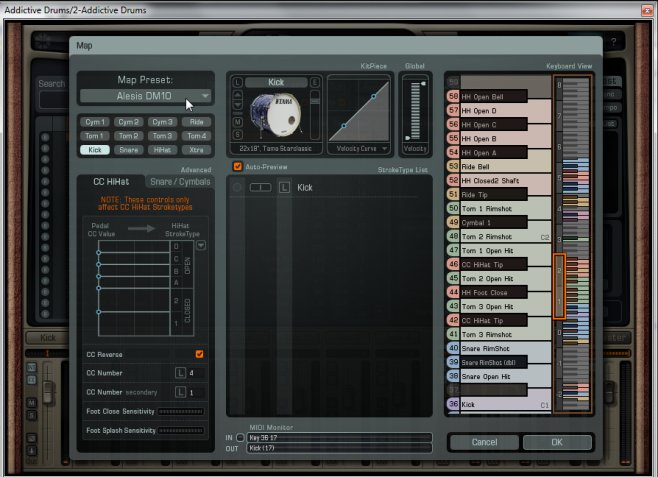Click the MIDI Monitor IN indicator circle
The height and width of the screenshot is (477, 658).
click(x=240, y=438)
